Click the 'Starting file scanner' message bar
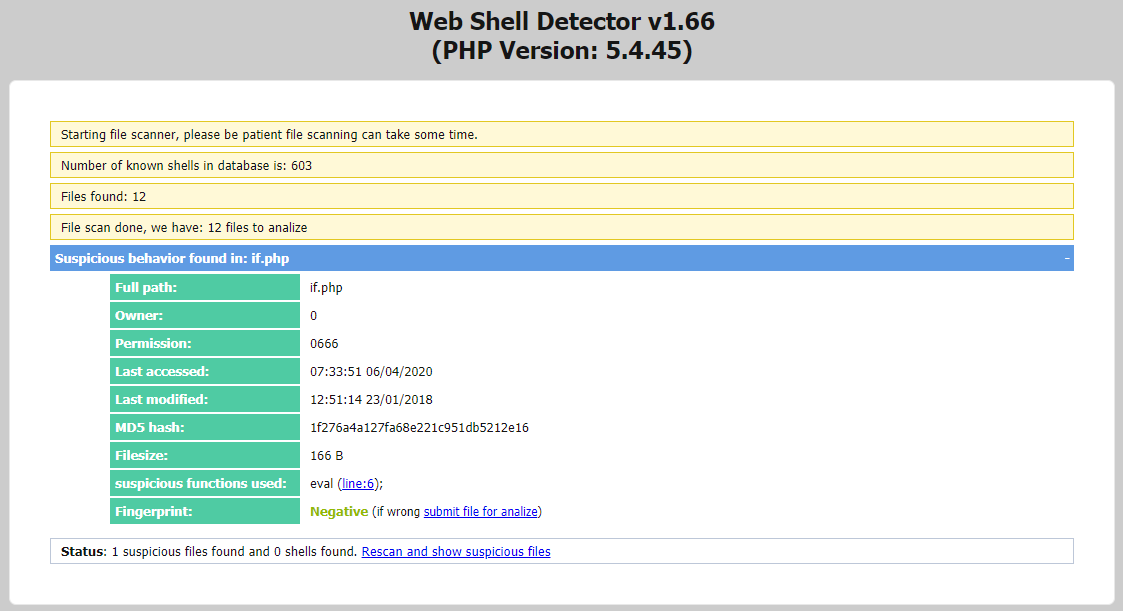This screenshot has width=1123, height=611. coord(561,135)
